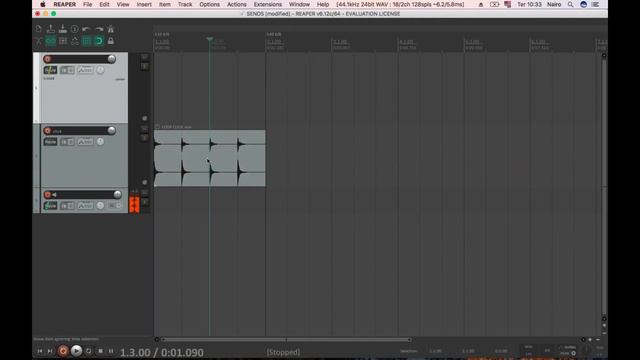Toggle grid lines toolbar icon

pyautogui.click(x=87, y=41)
